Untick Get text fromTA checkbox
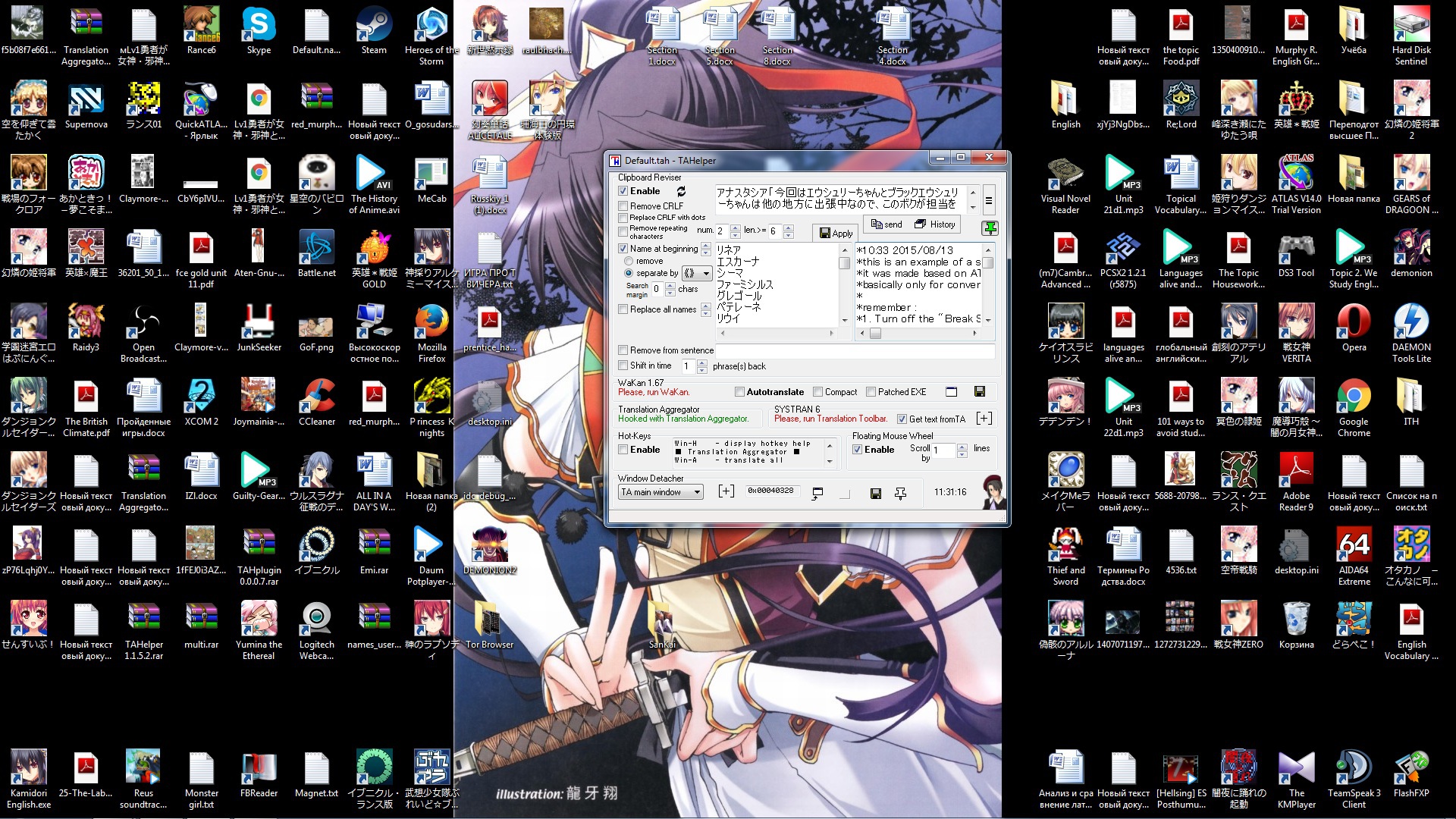1456x819 pixels. [902, 419]
